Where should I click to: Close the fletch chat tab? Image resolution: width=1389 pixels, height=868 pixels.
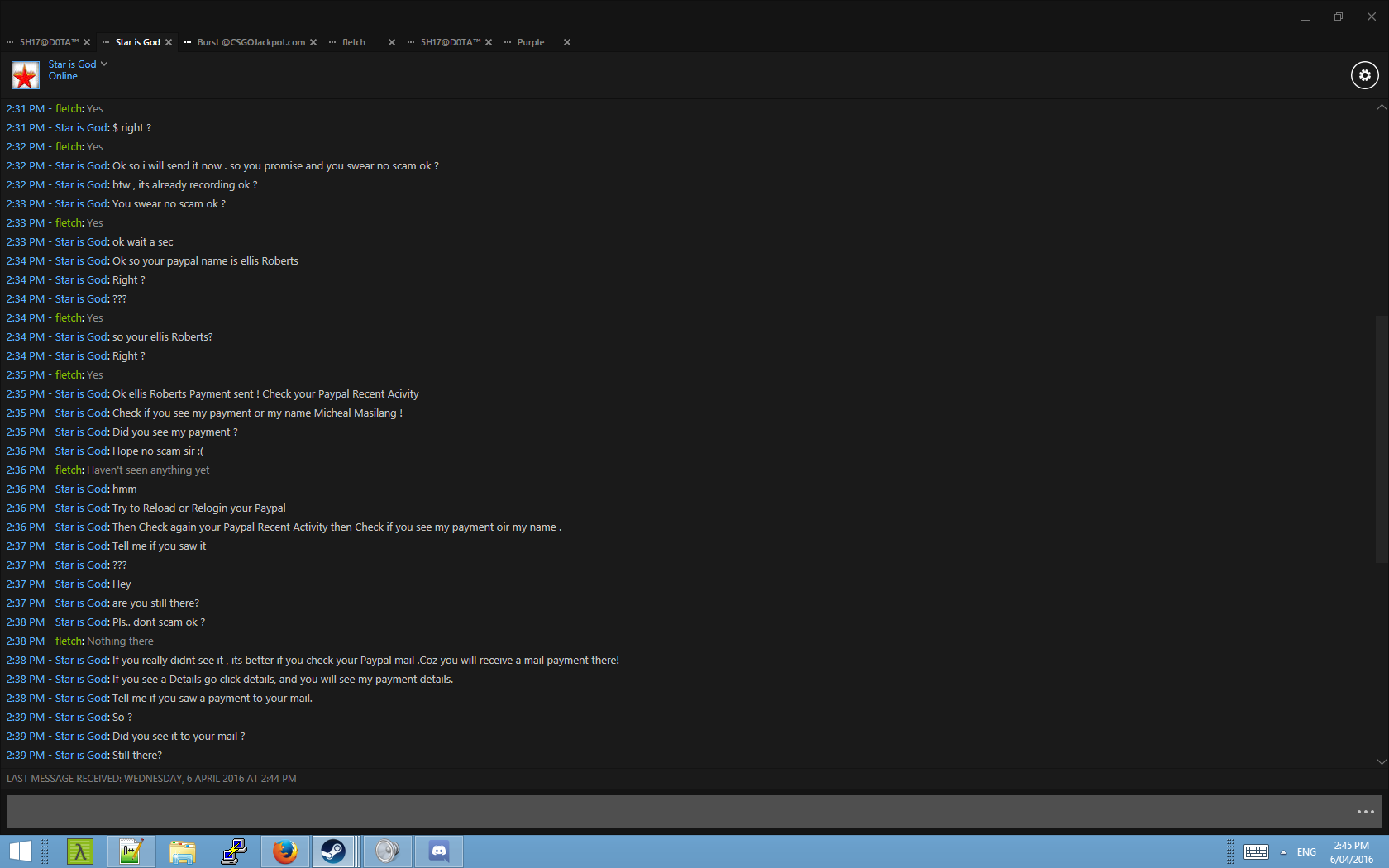pos(392,42)
